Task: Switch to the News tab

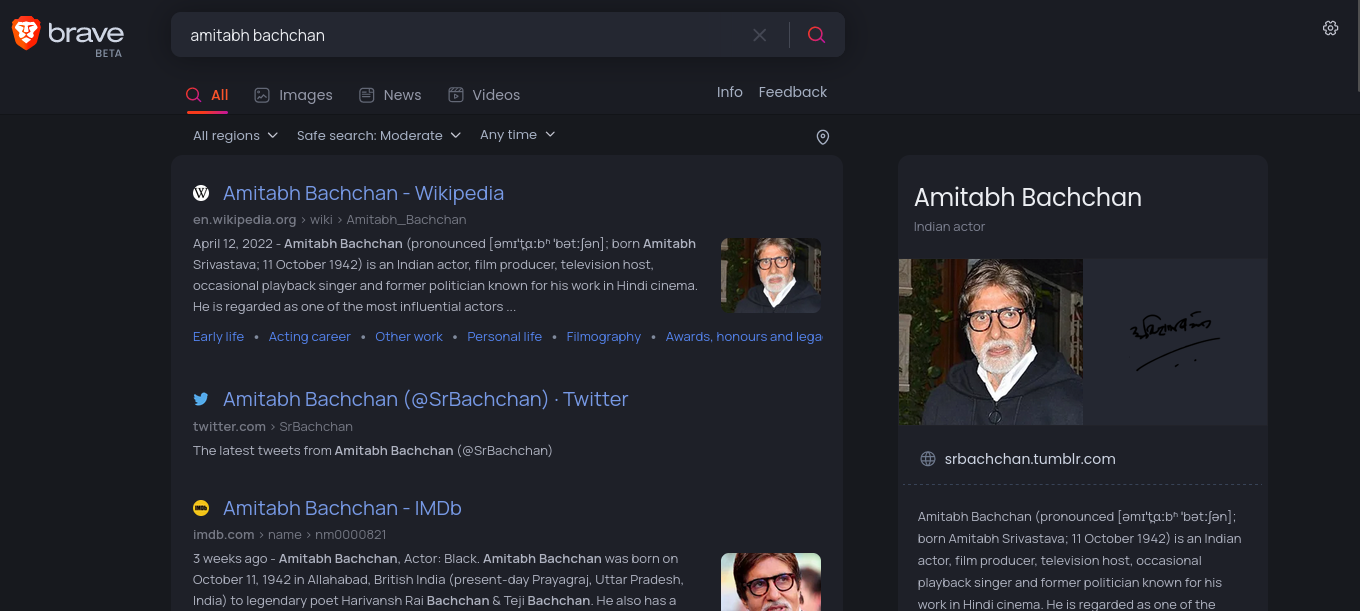Action: click(390, 95)
